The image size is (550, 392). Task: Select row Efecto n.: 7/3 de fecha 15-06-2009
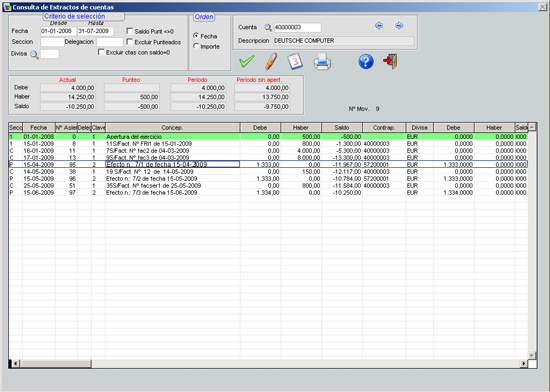click(268, 193)
